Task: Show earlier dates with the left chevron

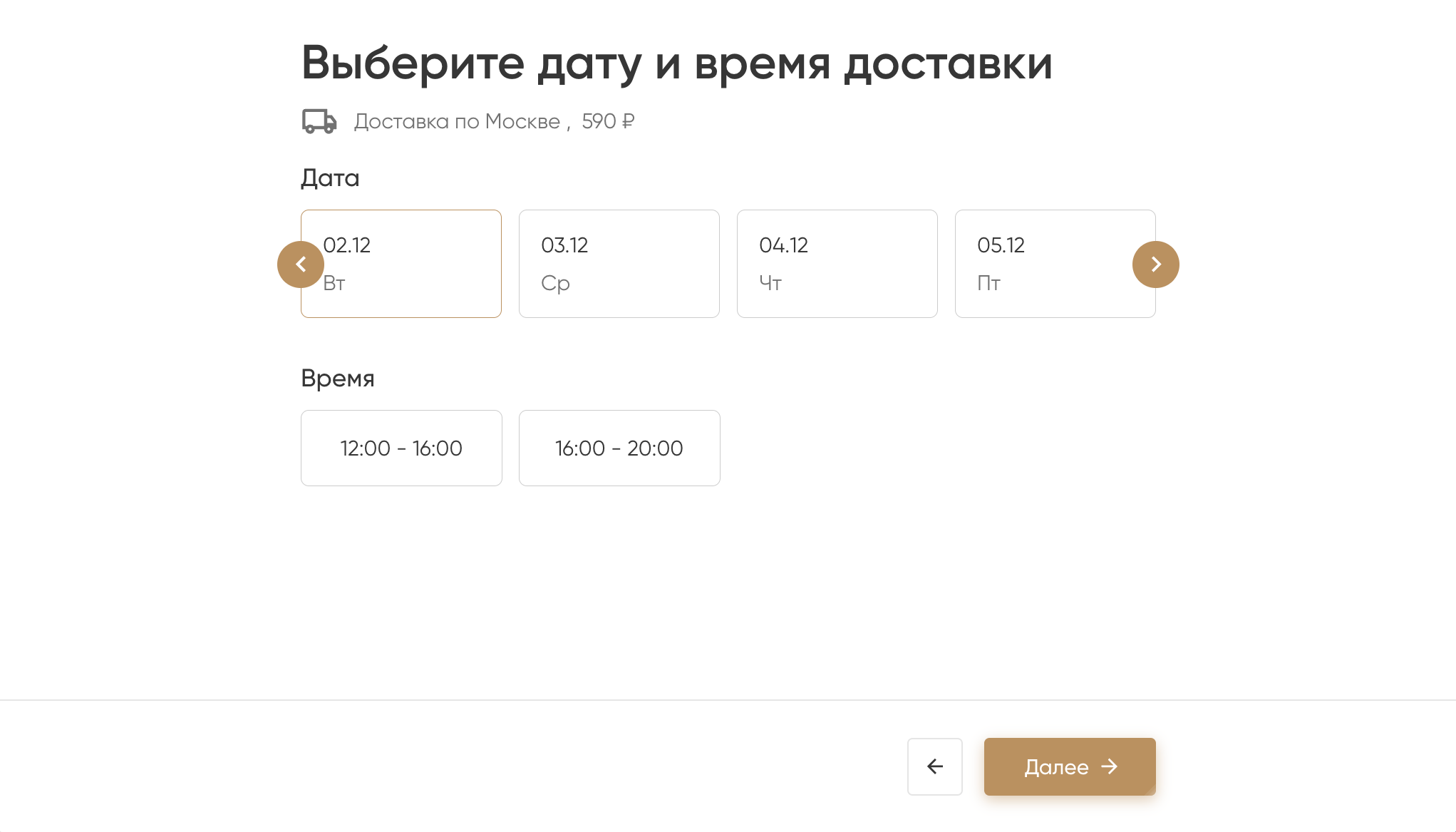Action: point(301,265)
